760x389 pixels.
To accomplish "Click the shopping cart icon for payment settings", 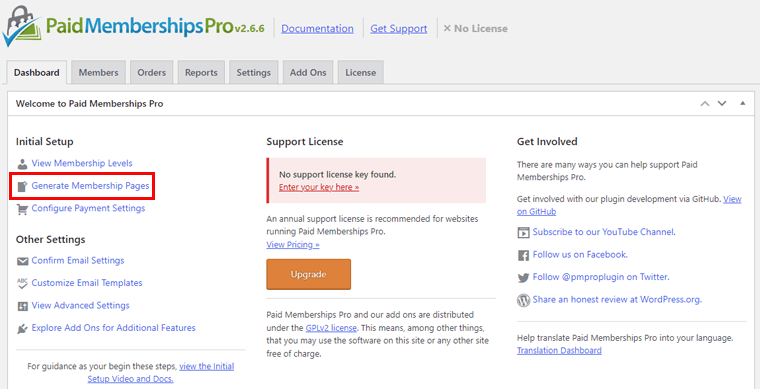I will coord(22,209).
